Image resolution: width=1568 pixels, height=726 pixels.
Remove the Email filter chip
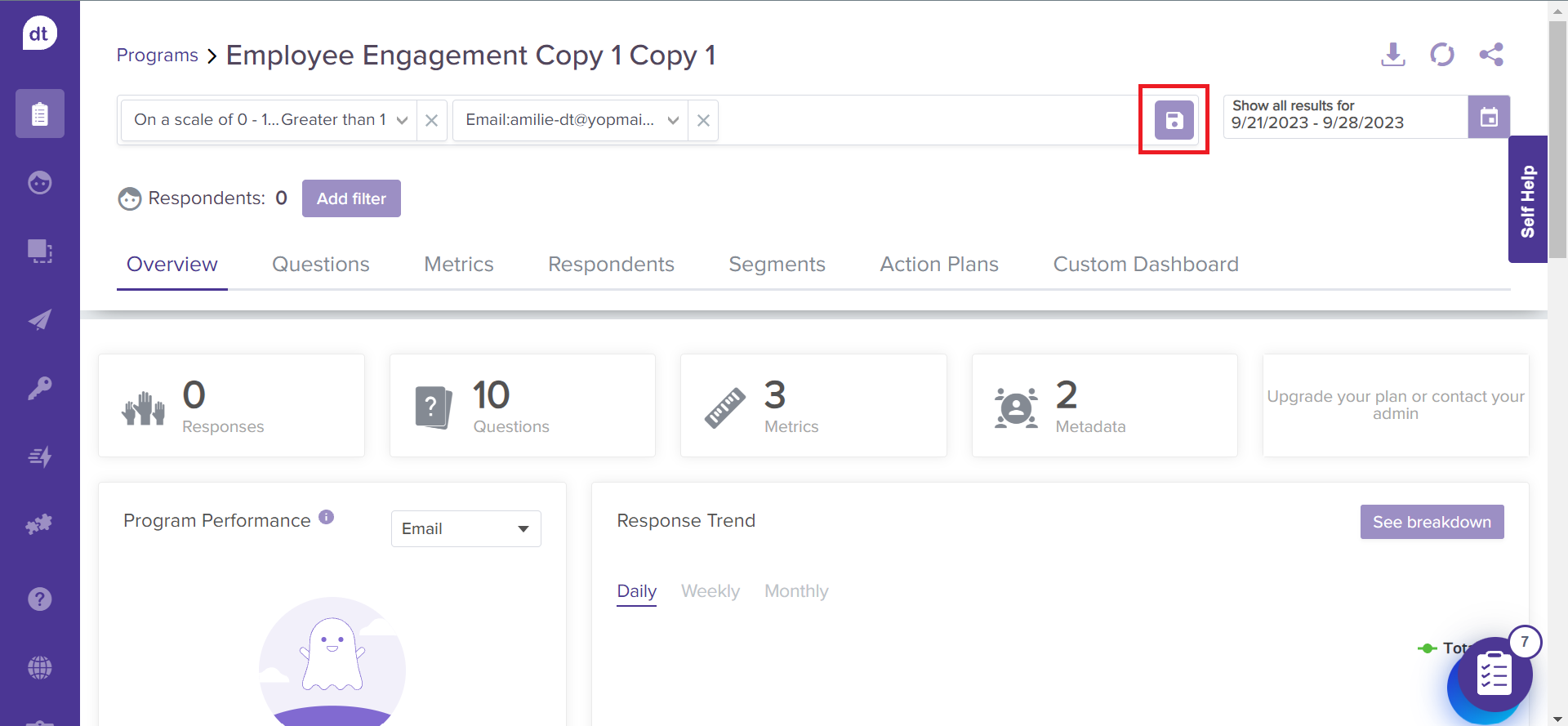coord(703,121)
